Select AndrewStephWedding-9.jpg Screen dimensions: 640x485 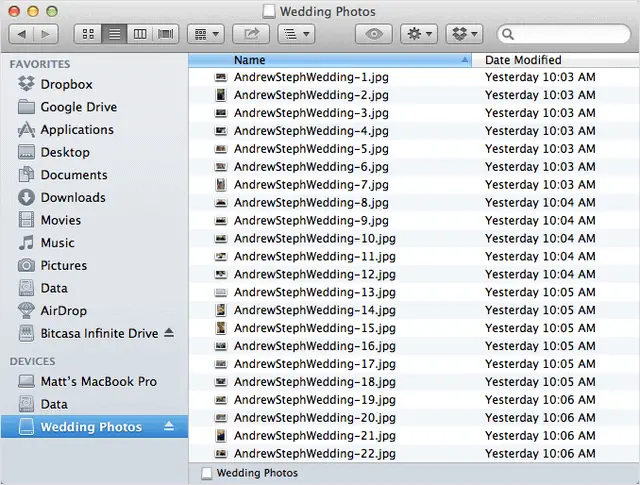(x=414, y=221)
